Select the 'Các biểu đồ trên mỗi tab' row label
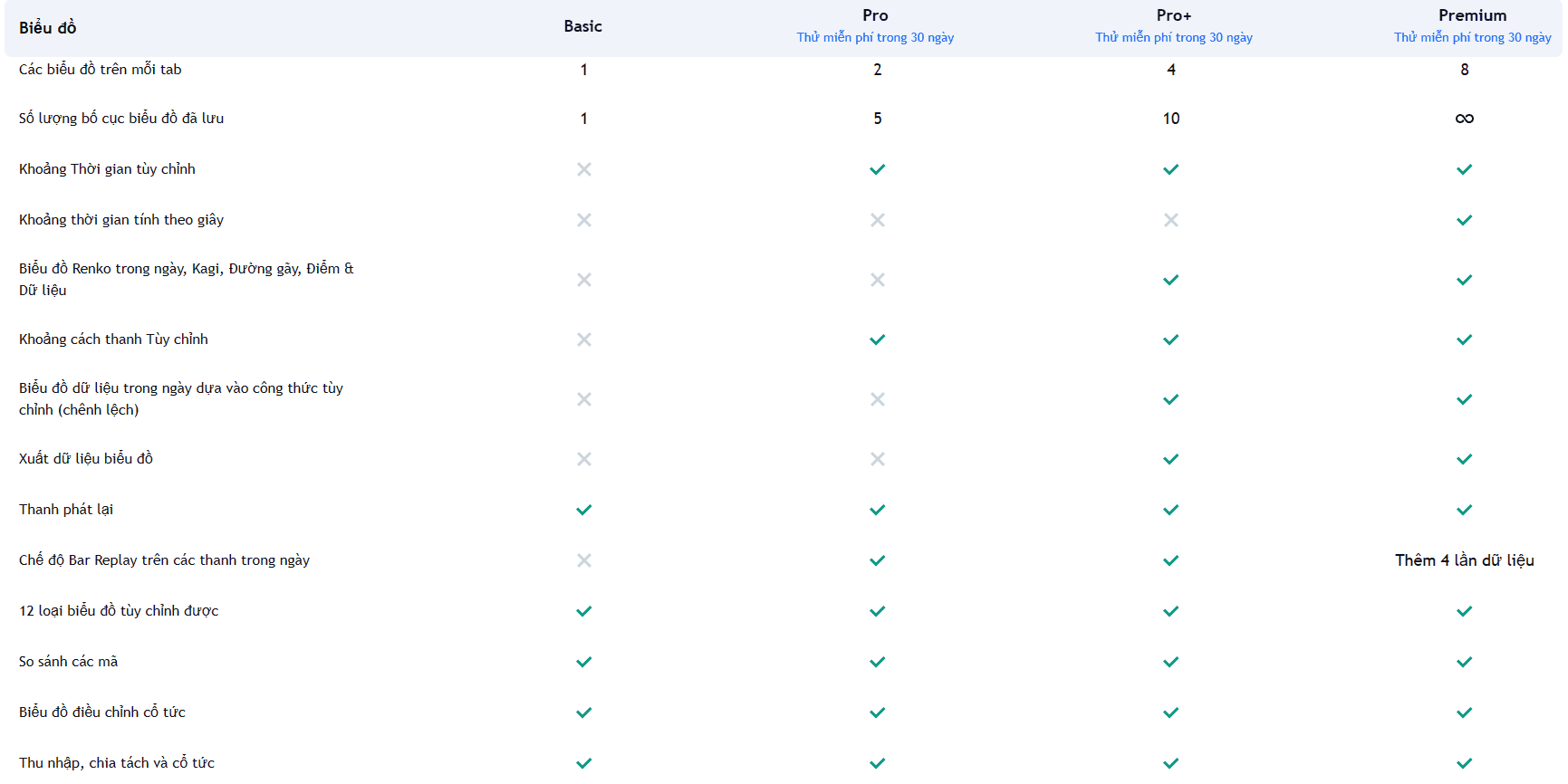 coord(101,70)
